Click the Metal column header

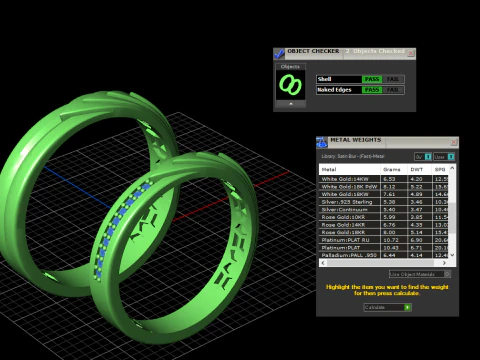[x=350, y=169]
